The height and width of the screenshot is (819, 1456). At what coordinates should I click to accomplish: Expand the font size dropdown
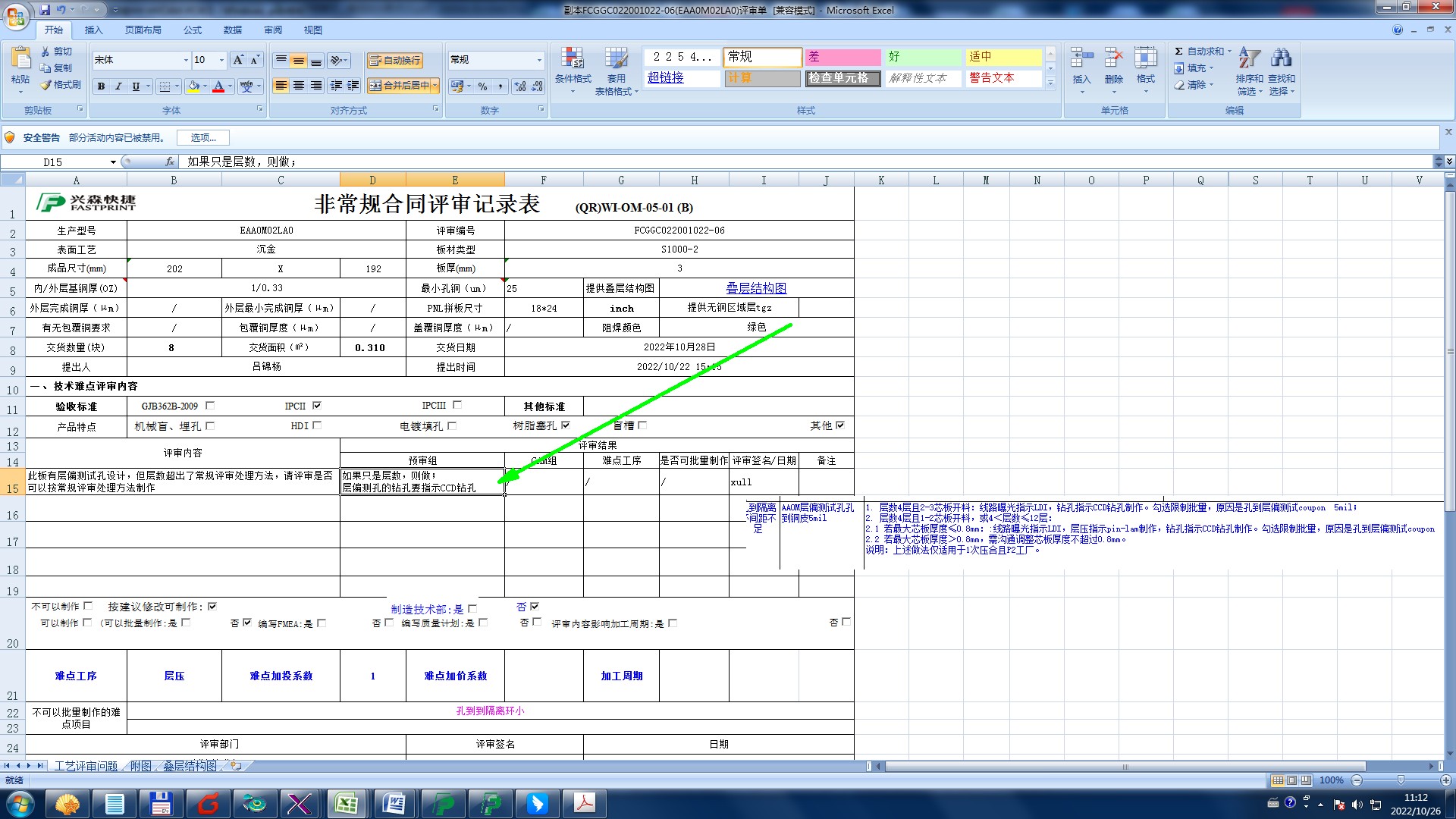click(x=221, y=60)
